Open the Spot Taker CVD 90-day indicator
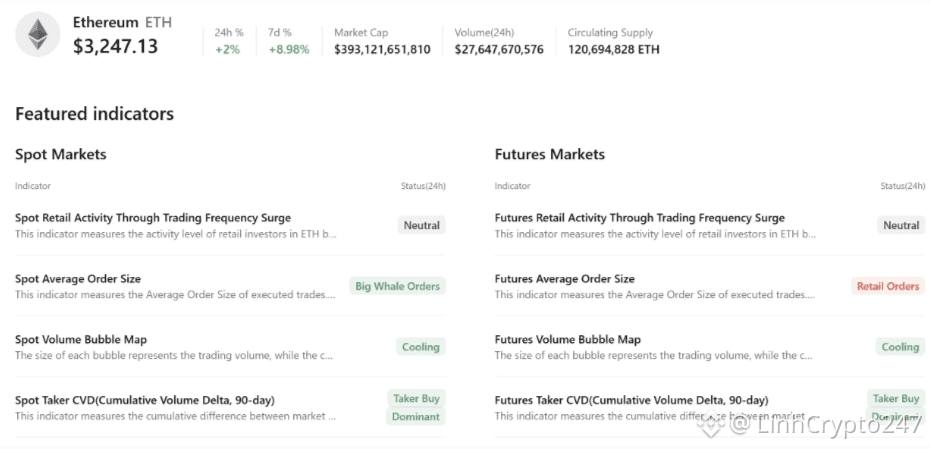Viewport: 930px width, 449px height. [x=145, y=400]
